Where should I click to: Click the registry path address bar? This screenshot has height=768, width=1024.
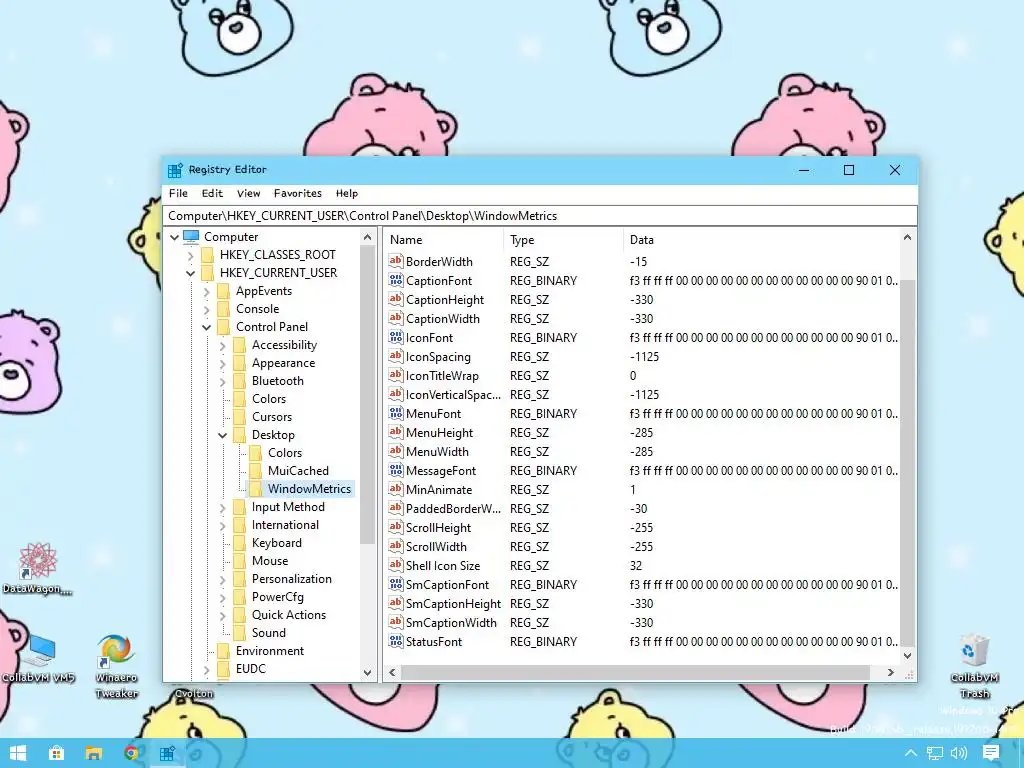[539, 216]
